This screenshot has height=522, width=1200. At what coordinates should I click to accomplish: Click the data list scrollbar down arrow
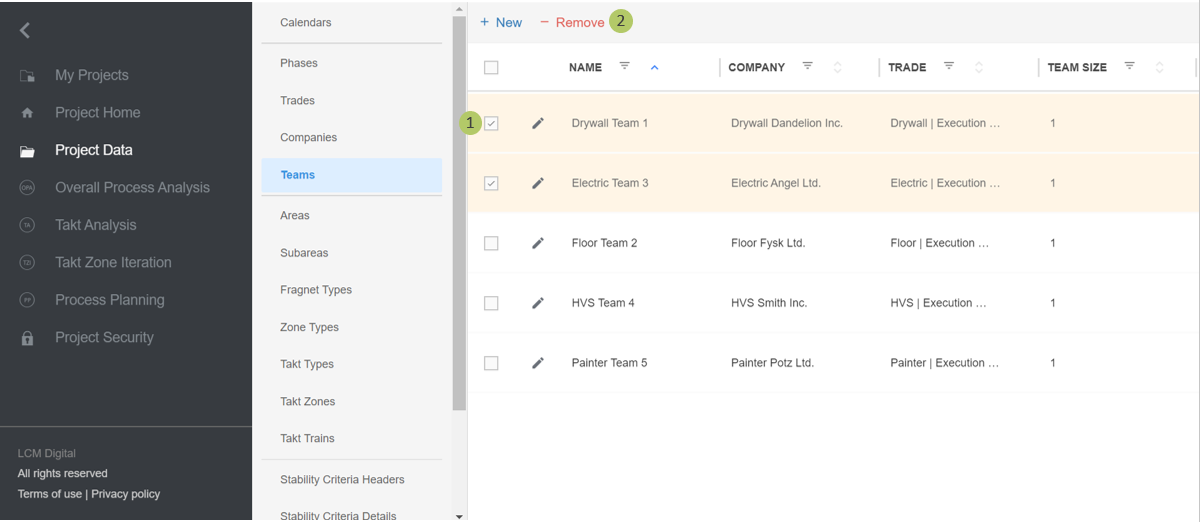[x=459, y=516]
